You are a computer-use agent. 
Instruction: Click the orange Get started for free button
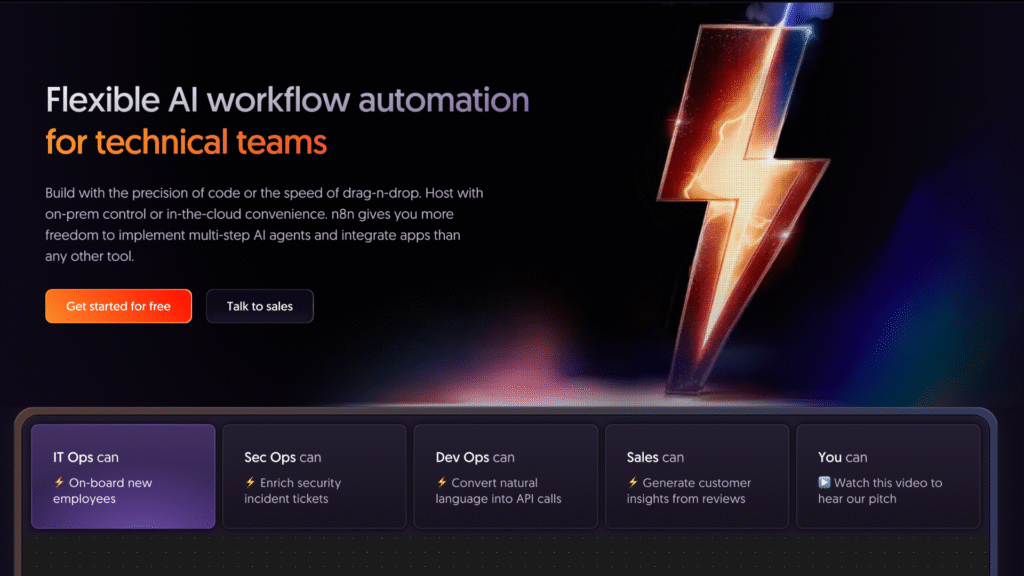point(118,306)
